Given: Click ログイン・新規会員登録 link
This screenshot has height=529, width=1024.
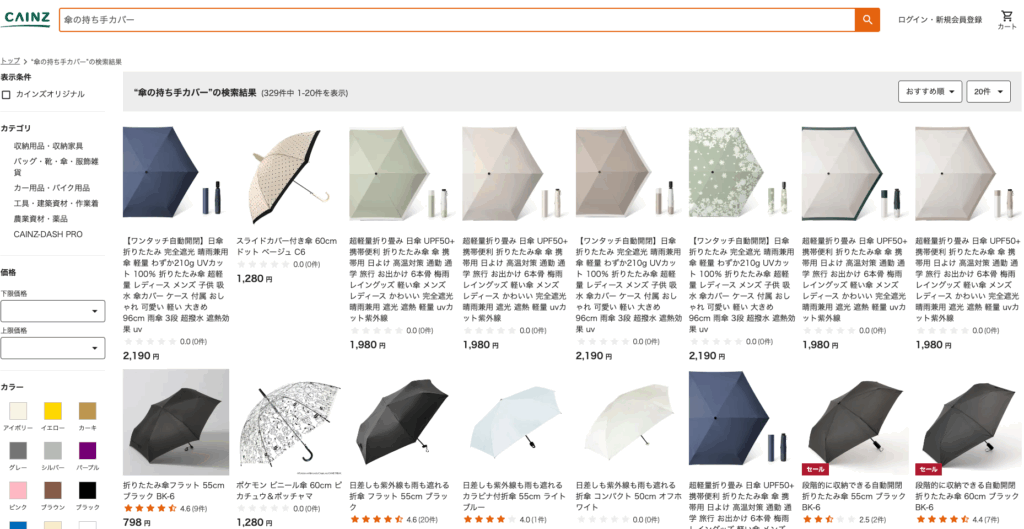Looking at the screenshot, I should click(x=940, y=20).
